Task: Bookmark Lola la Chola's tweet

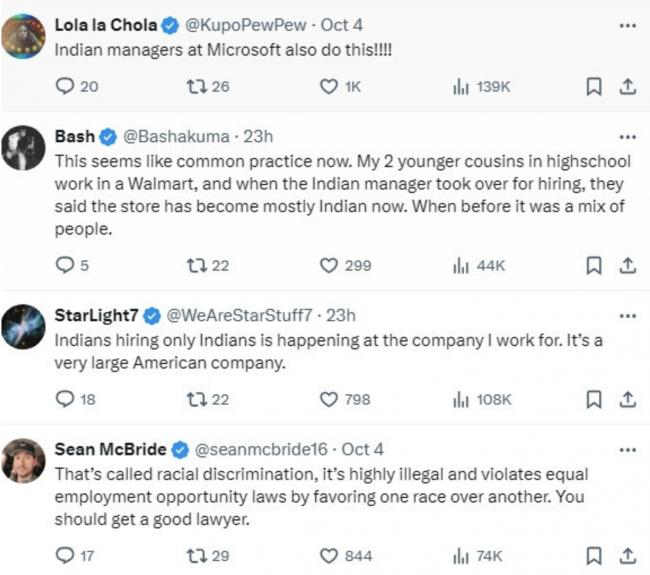Action: [x=594, y=87]
